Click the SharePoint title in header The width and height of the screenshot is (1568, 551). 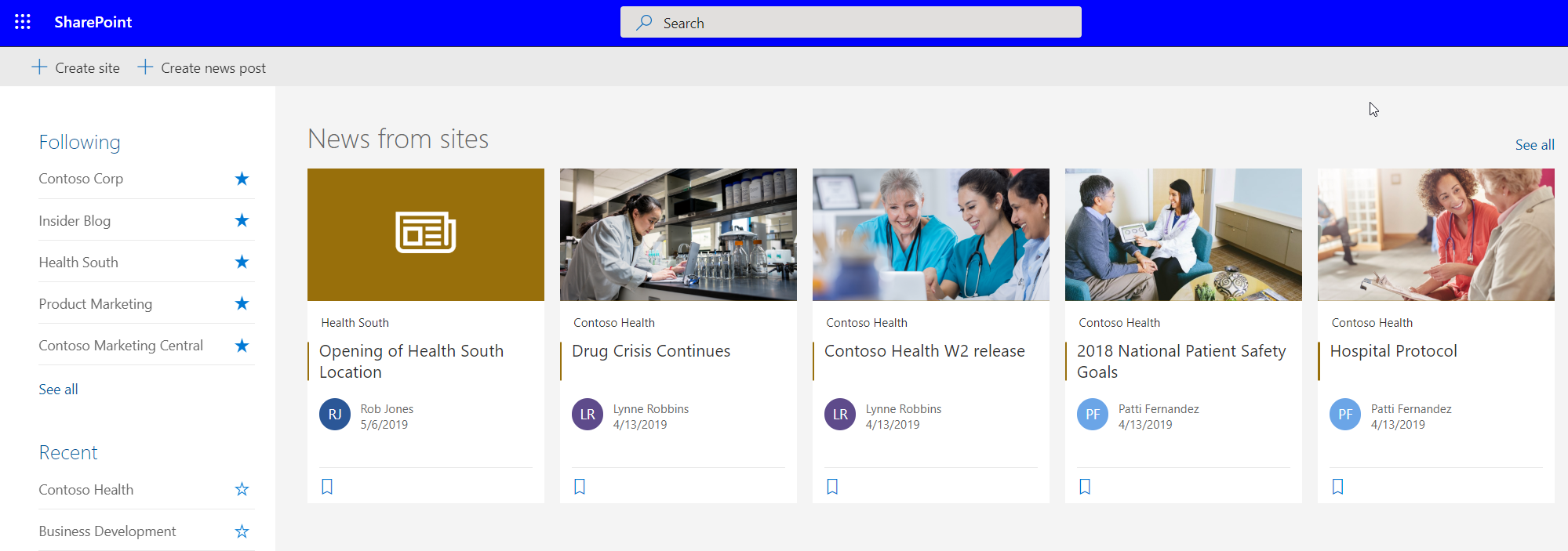[93, 22]
